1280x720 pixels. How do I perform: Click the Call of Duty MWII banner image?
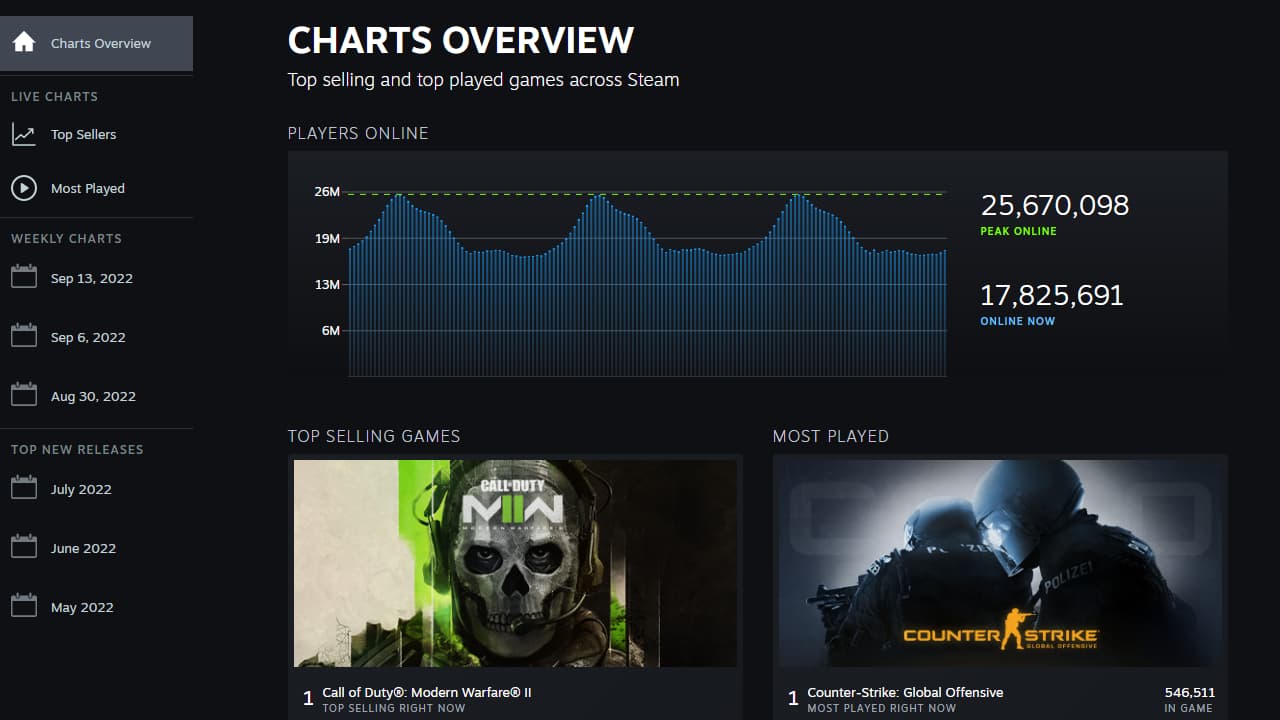pyautogui.click(x=515, y=563)
